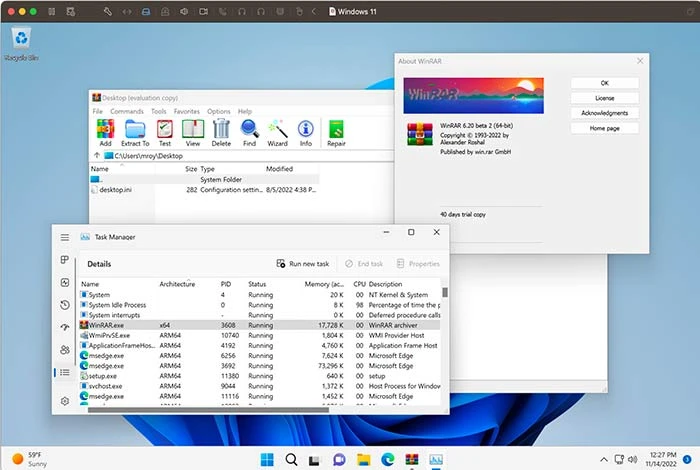
Task: Open the Windows Start button on the taskbar
Action: [267, 459]
